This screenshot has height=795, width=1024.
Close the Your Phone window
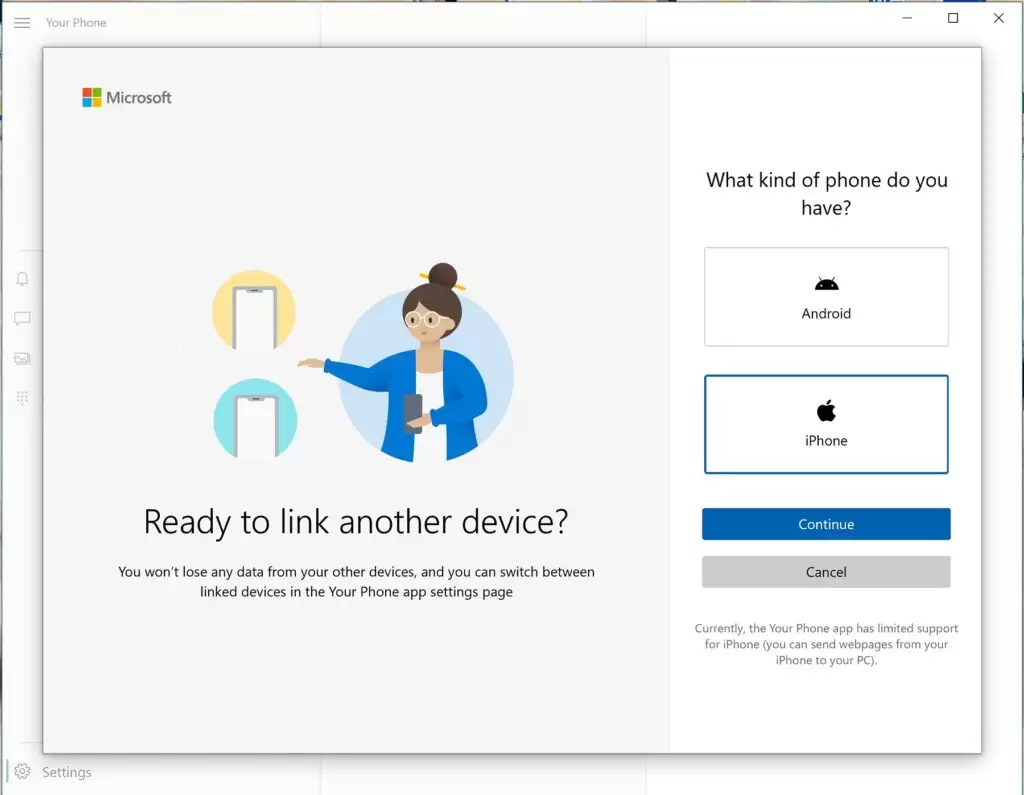pos(999,18)
